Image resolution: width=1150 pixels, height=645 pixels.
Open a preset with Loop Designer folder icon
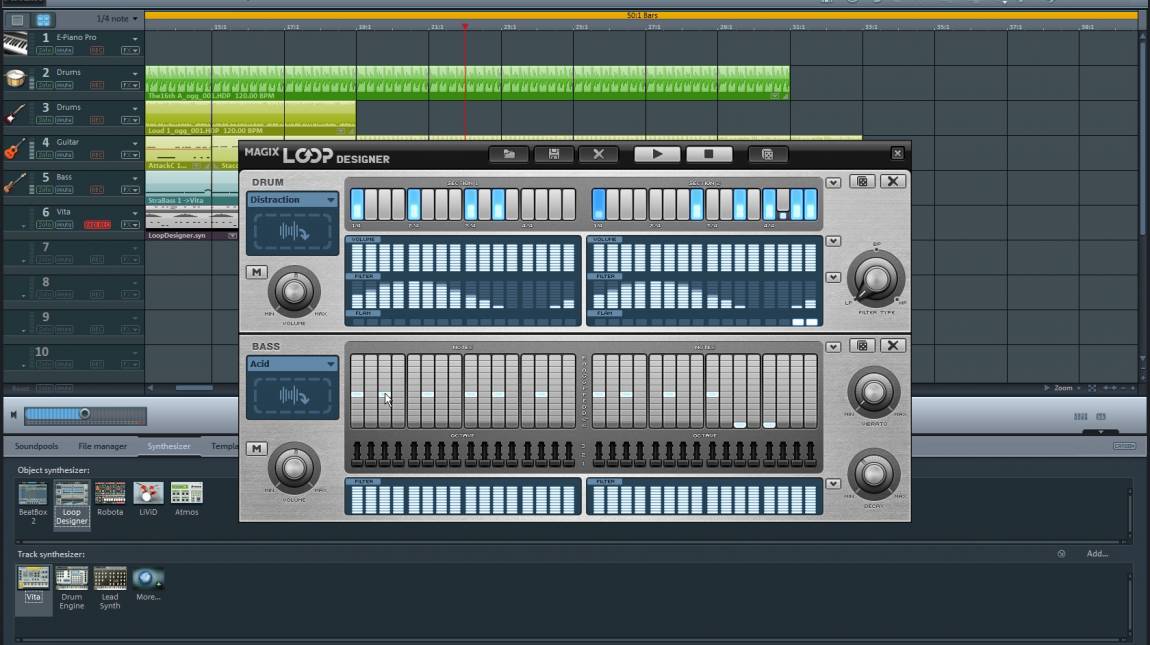tap(508, 154)
